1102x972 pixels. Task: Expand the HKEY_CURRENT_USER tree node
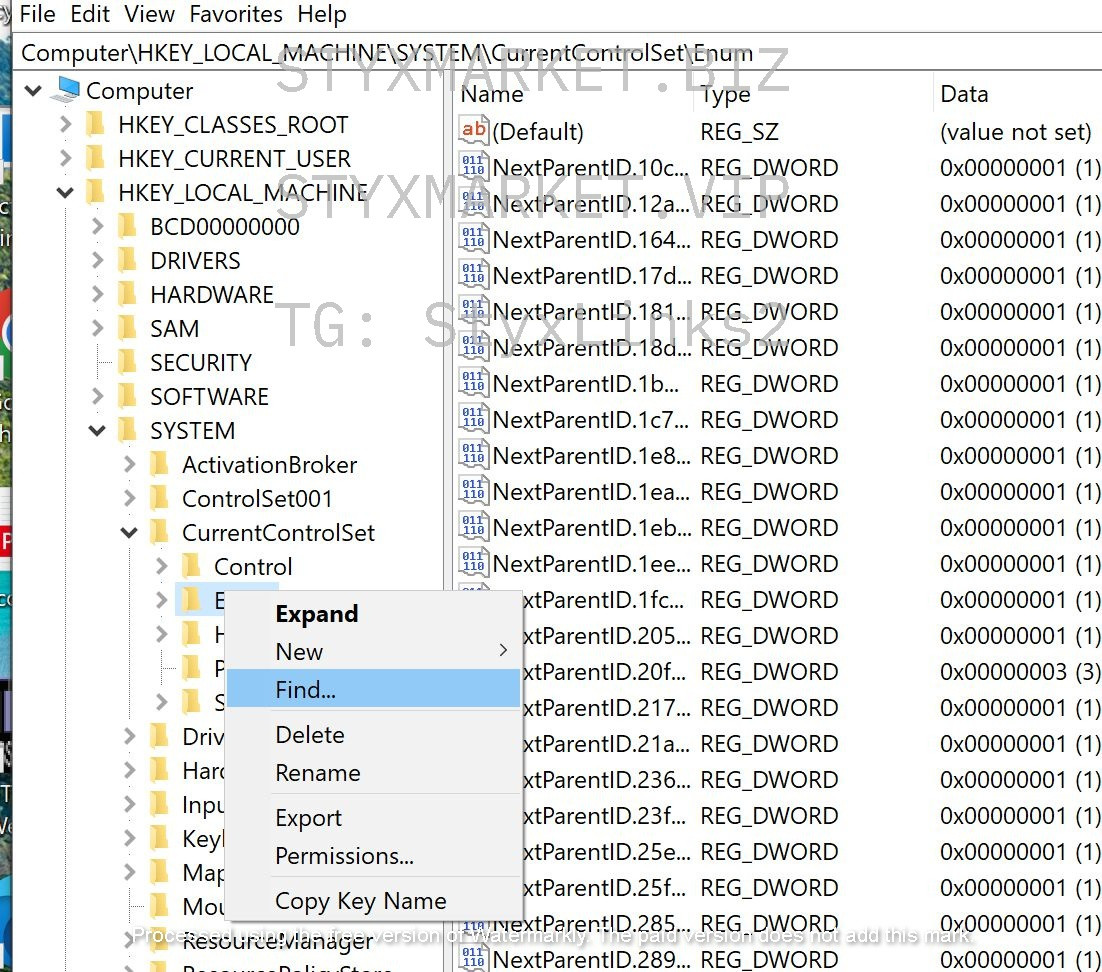click(65, 159)
